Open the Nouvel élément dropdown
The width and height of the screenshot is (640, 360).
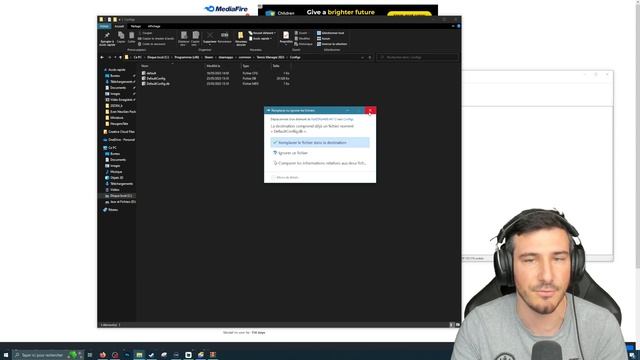coord(262,33)
